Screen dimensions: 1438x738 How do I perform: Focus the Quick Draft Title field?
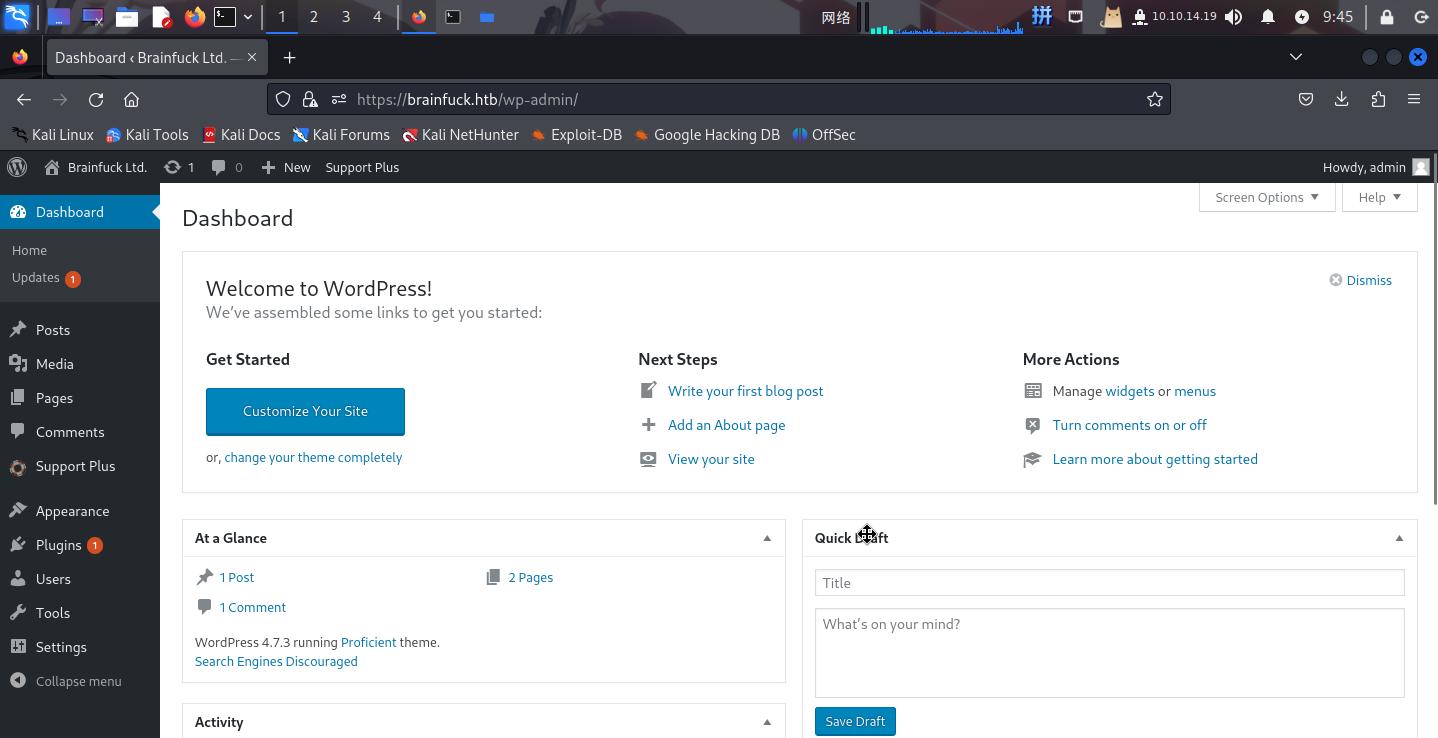click(x=1109, y=583)
